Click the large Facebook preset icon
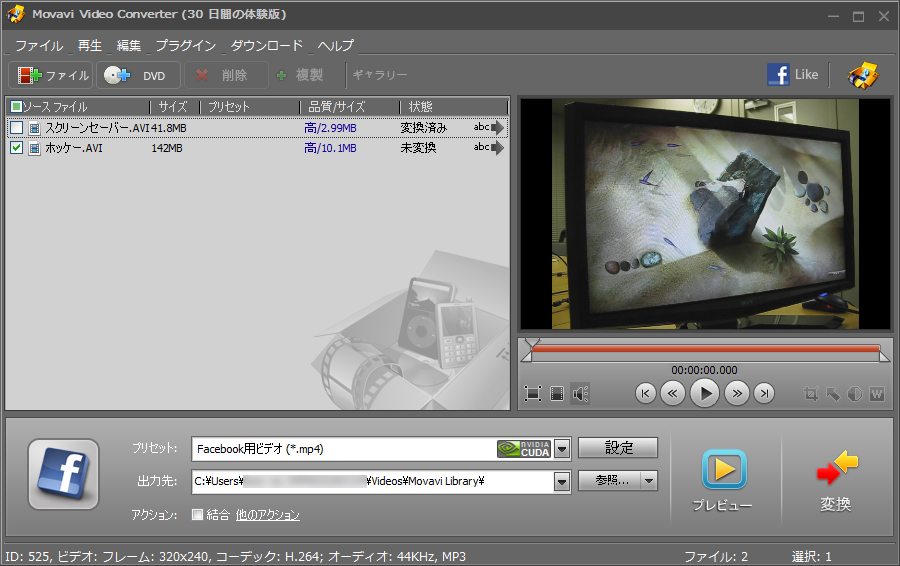Image resolution: width=900 pixels, height=566 pixels. click(63, 474)
